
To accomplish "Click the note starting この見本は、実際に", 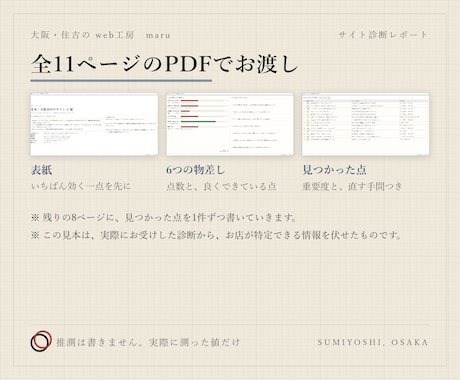I will (x=217, y=235).
